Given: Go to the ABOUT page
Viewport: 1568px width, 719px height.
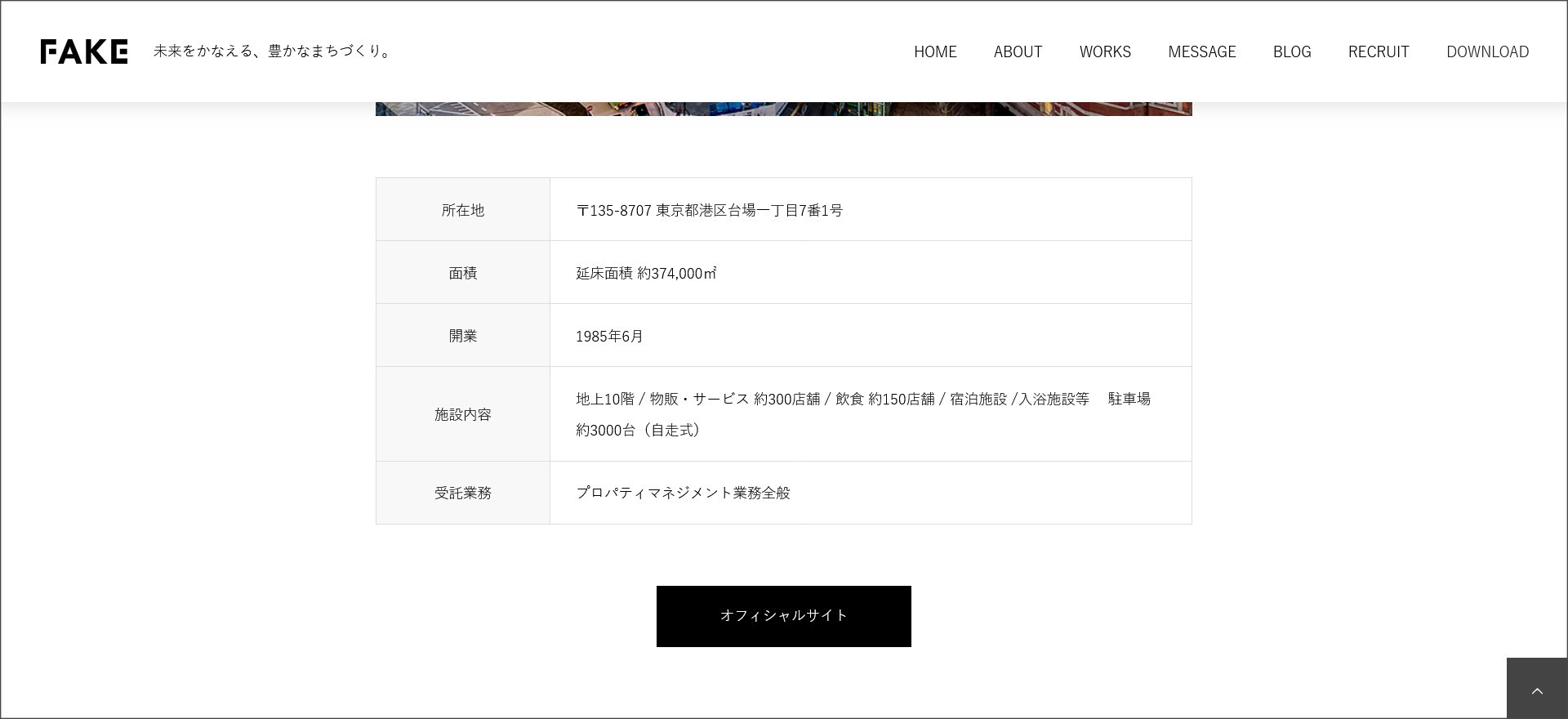Looking at the screenshot, I should pos(1018,51).
